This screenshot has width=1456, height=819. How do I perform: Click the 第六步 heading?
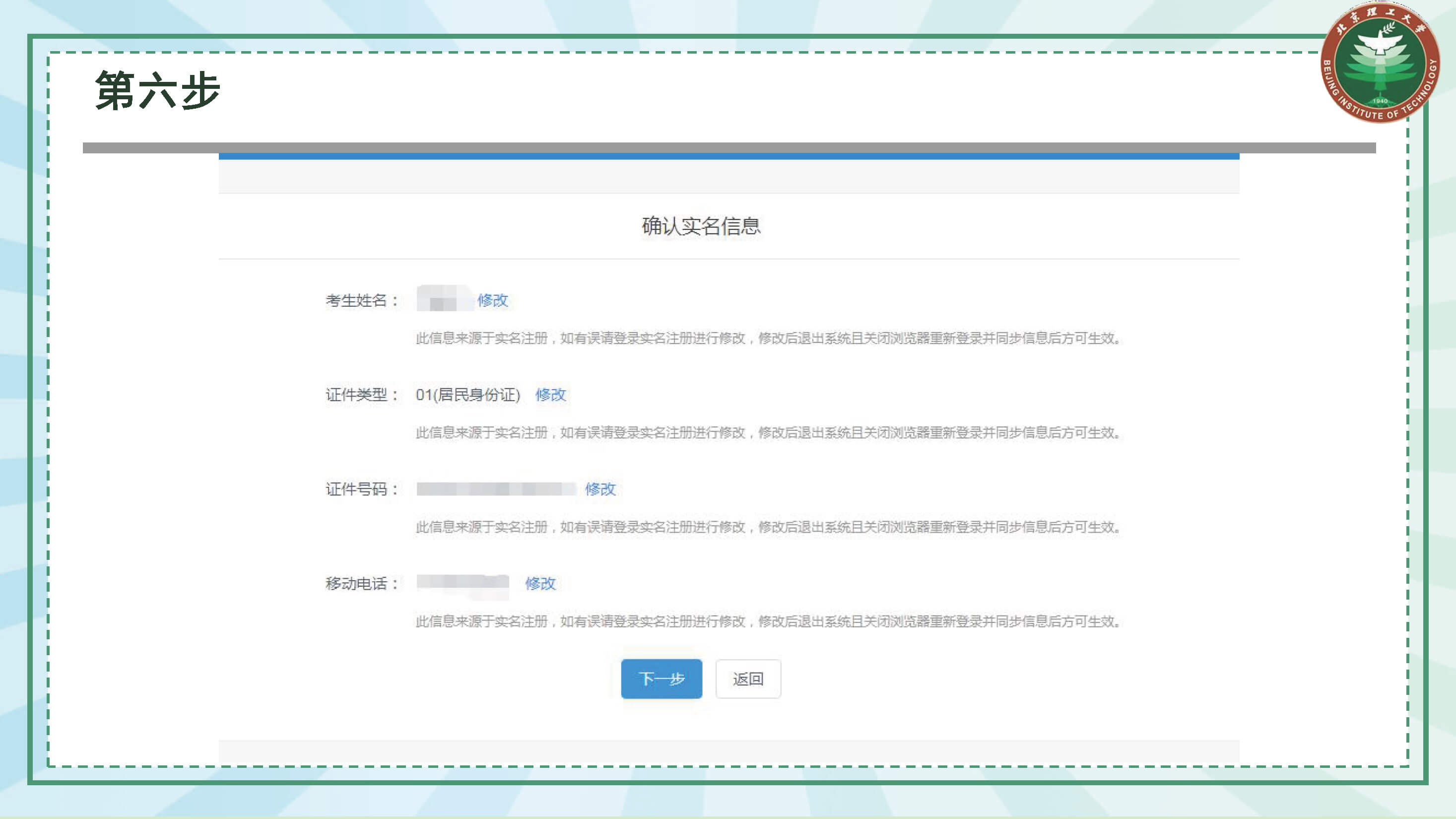(x=157, y=90)
